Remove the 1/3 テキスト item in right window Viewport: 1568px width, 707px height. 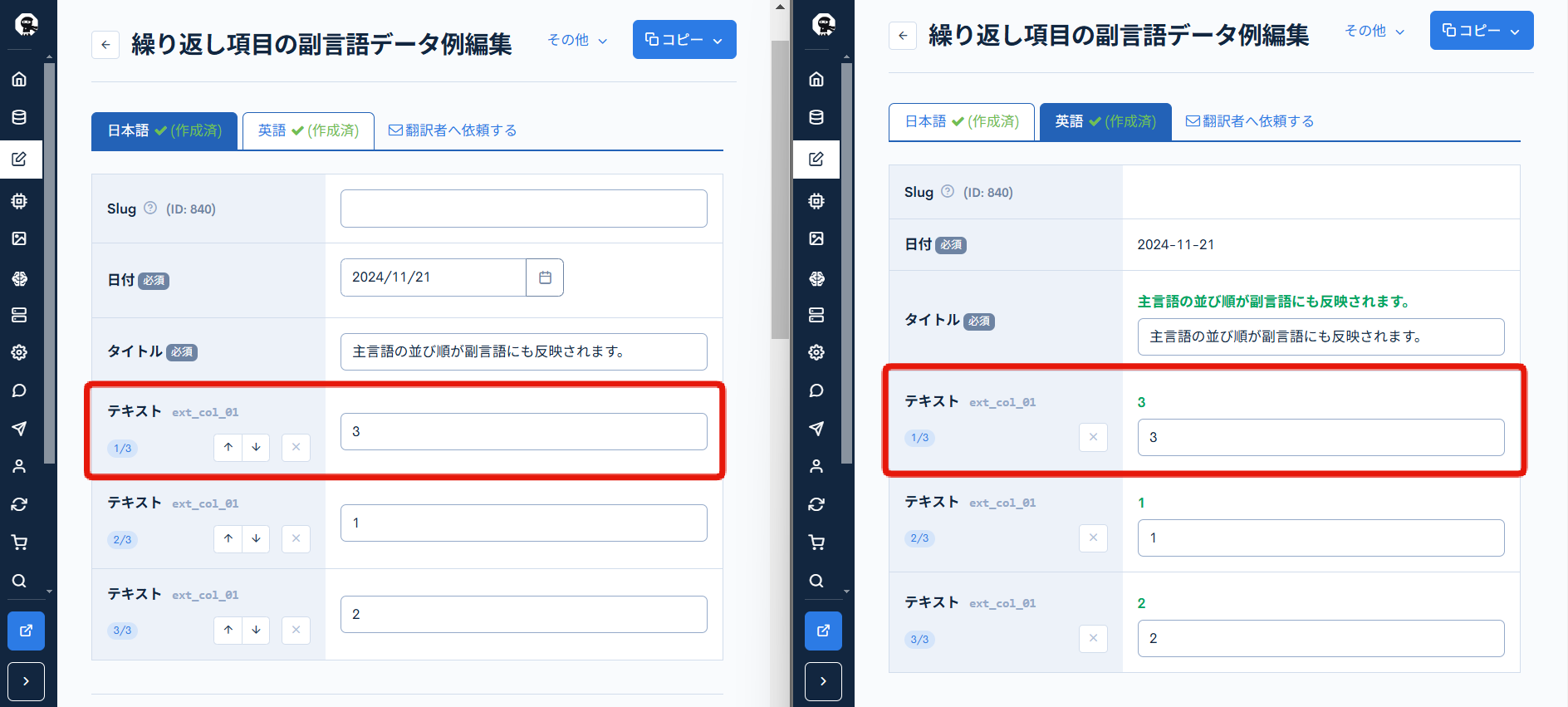point(1093,437)
